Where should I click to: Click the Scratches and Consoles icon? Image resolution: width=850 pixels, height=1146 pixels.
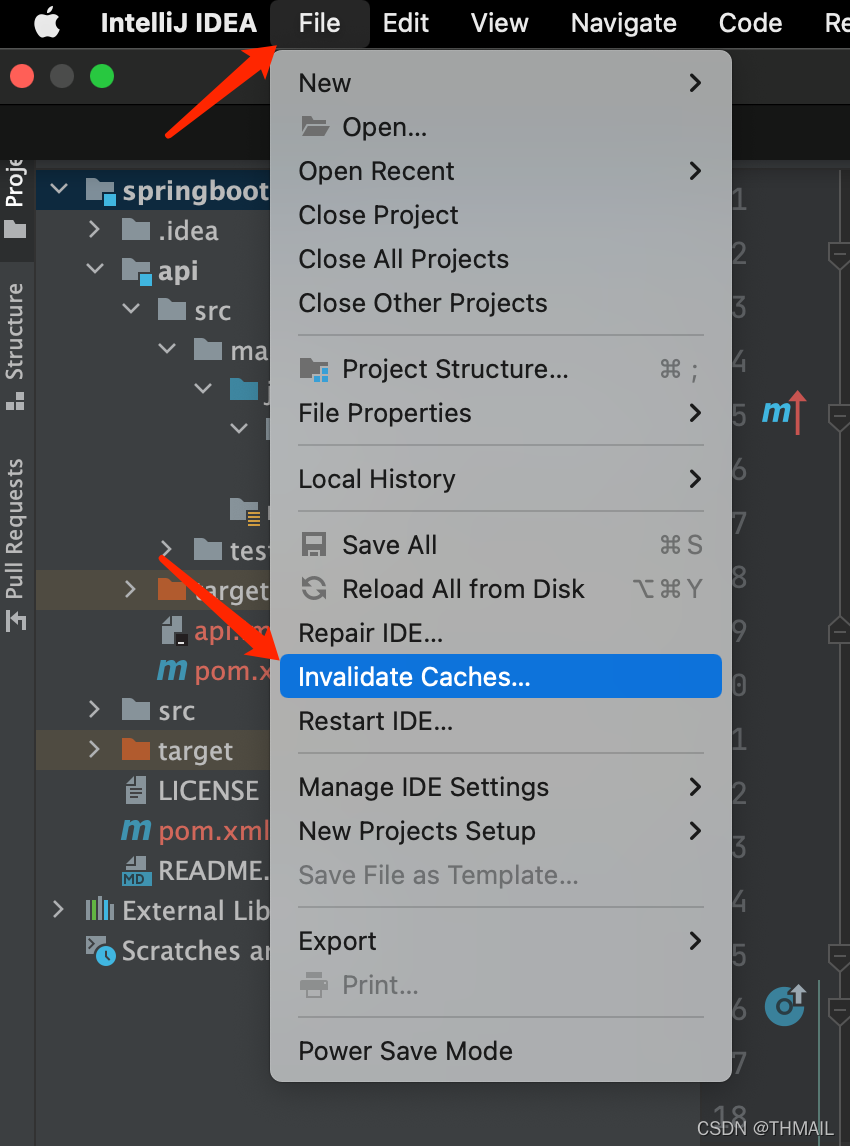point(100,950)
